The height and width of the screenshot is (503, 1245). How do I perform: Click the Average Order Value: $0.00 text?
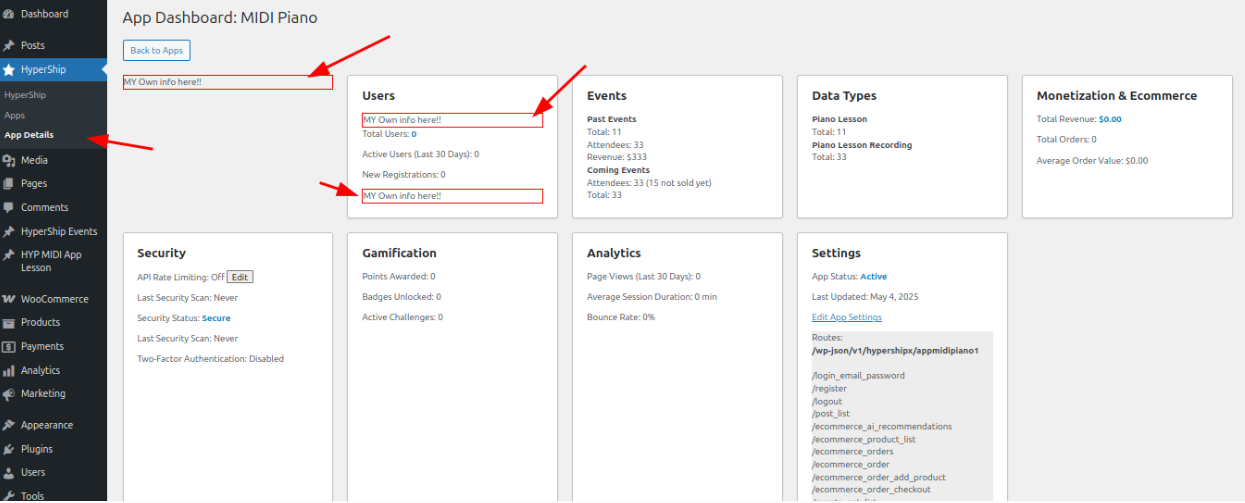pyautogui.click(x=1093, y=160)
